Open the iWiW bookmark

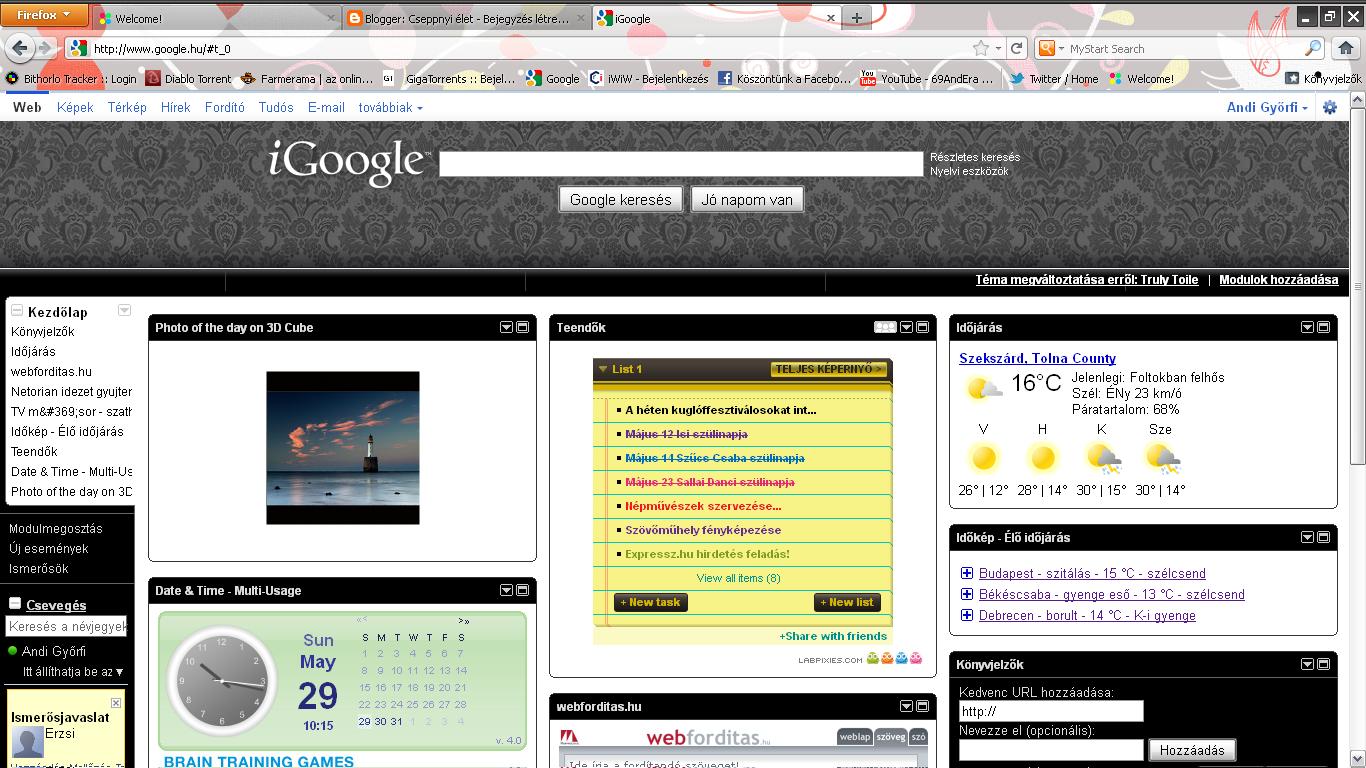tap(649, 78)
